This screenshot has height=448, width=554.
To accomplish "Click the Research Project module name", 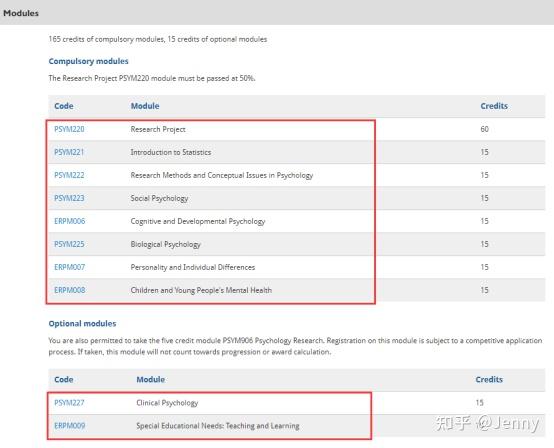I will (x=158, y=129).
